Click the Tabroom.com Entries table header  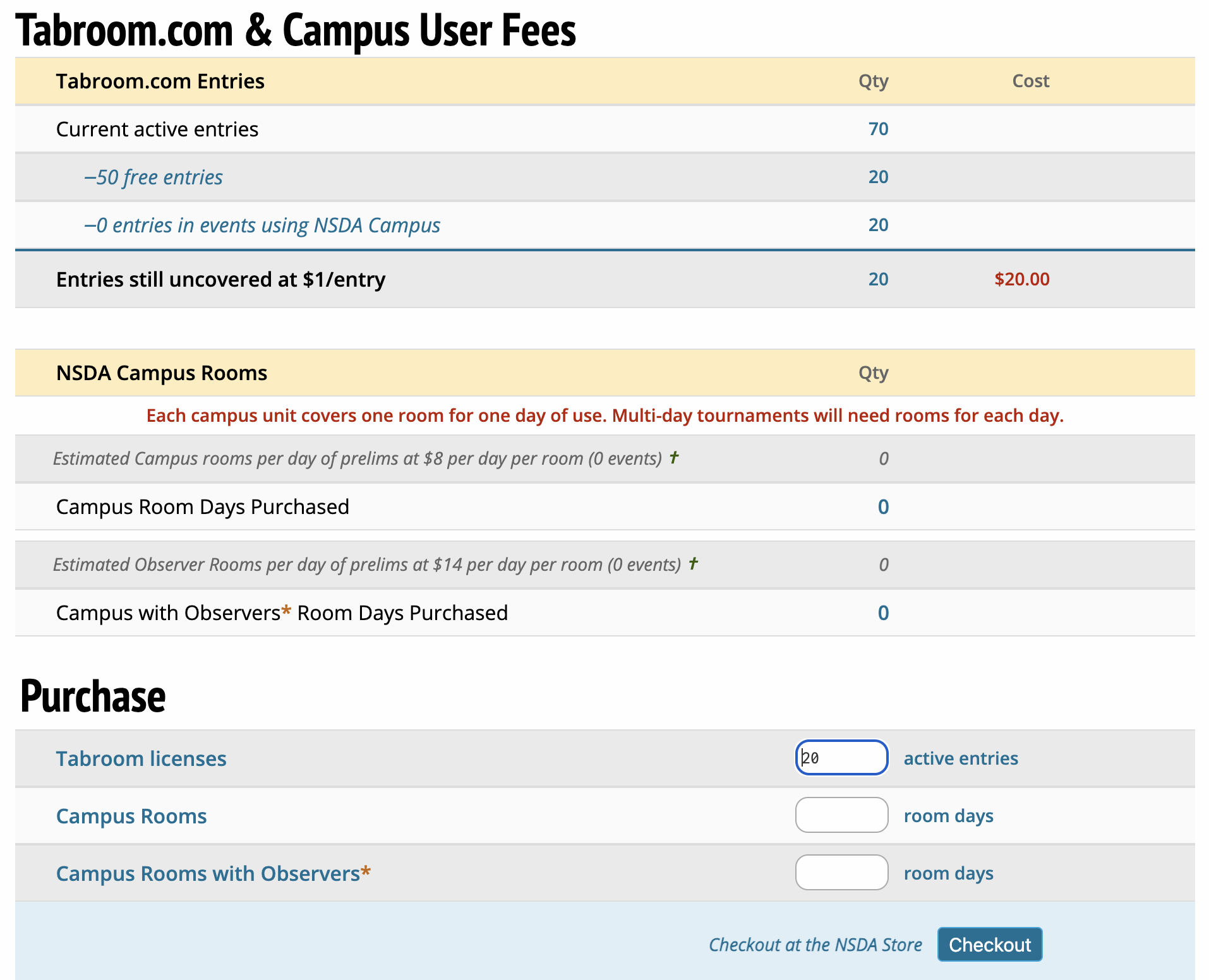[x=160, y=81]
